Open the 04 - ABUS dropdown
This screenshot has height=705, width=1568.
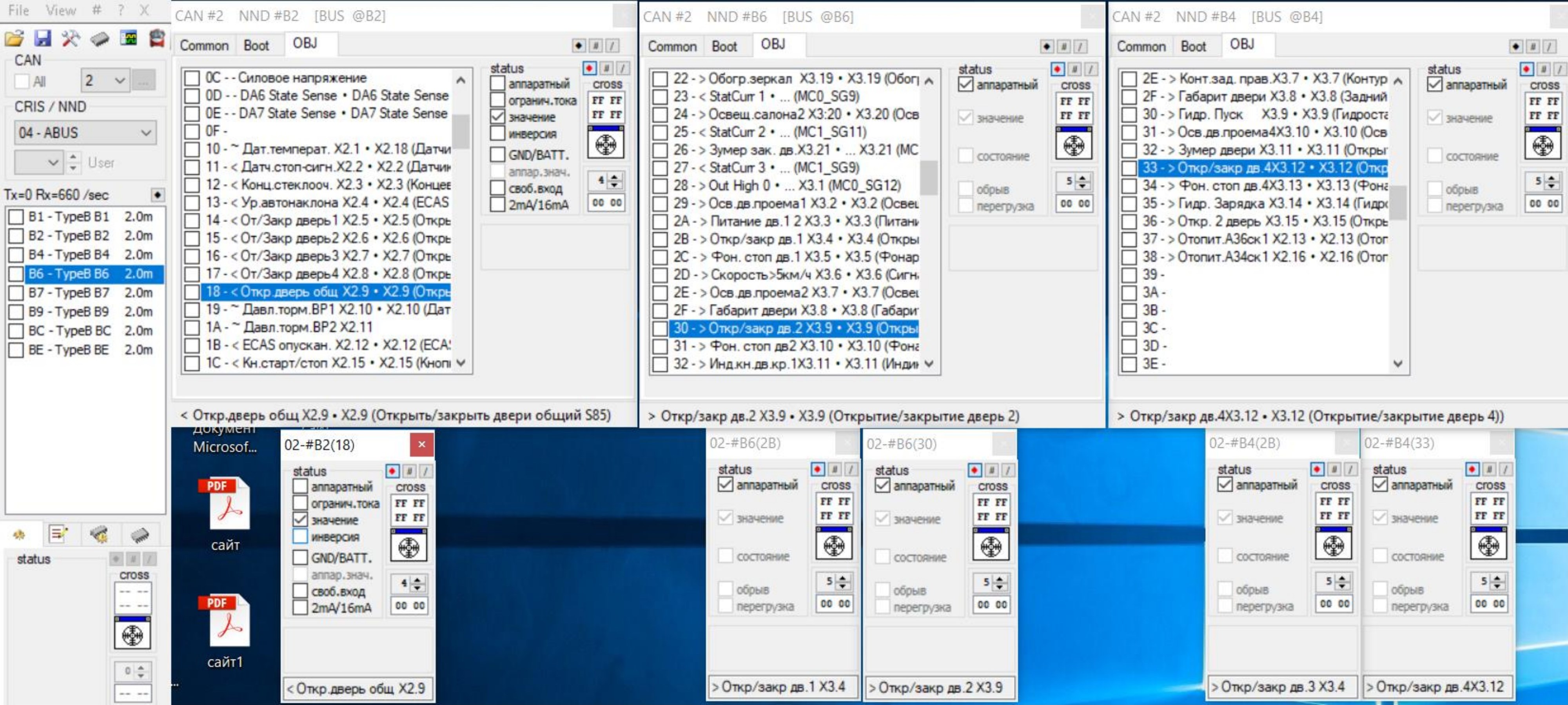[x=85, y=132]
